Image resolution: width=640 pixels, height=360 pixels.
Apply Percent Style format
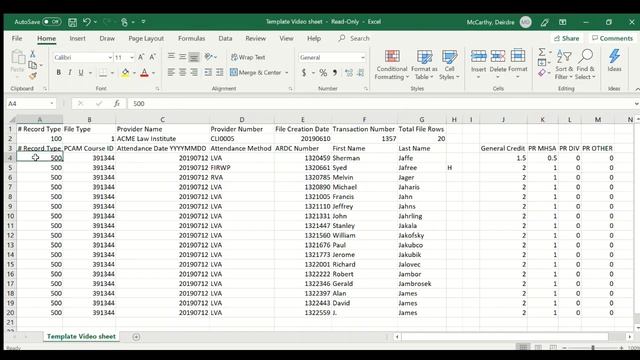pos(323,73)
